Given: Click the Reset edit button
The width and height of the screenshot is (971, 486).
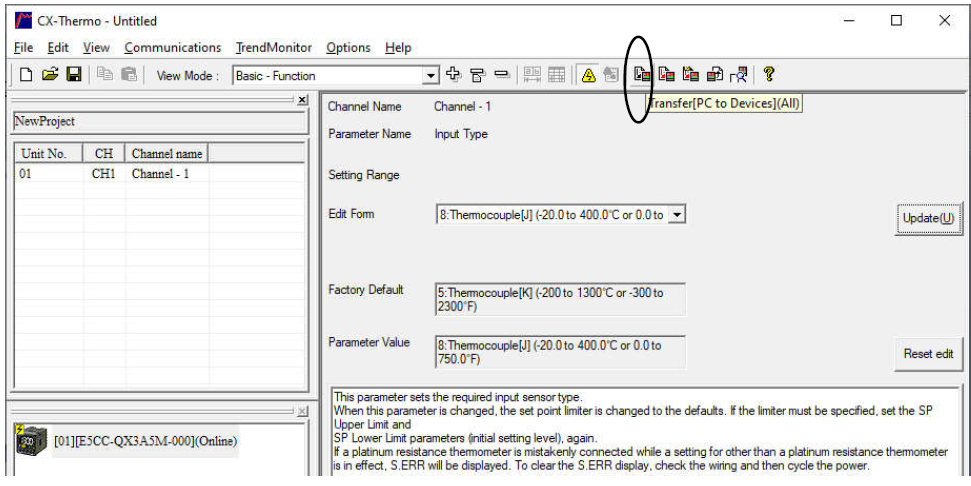Looking at the screenshot, I should pos(928,354).
